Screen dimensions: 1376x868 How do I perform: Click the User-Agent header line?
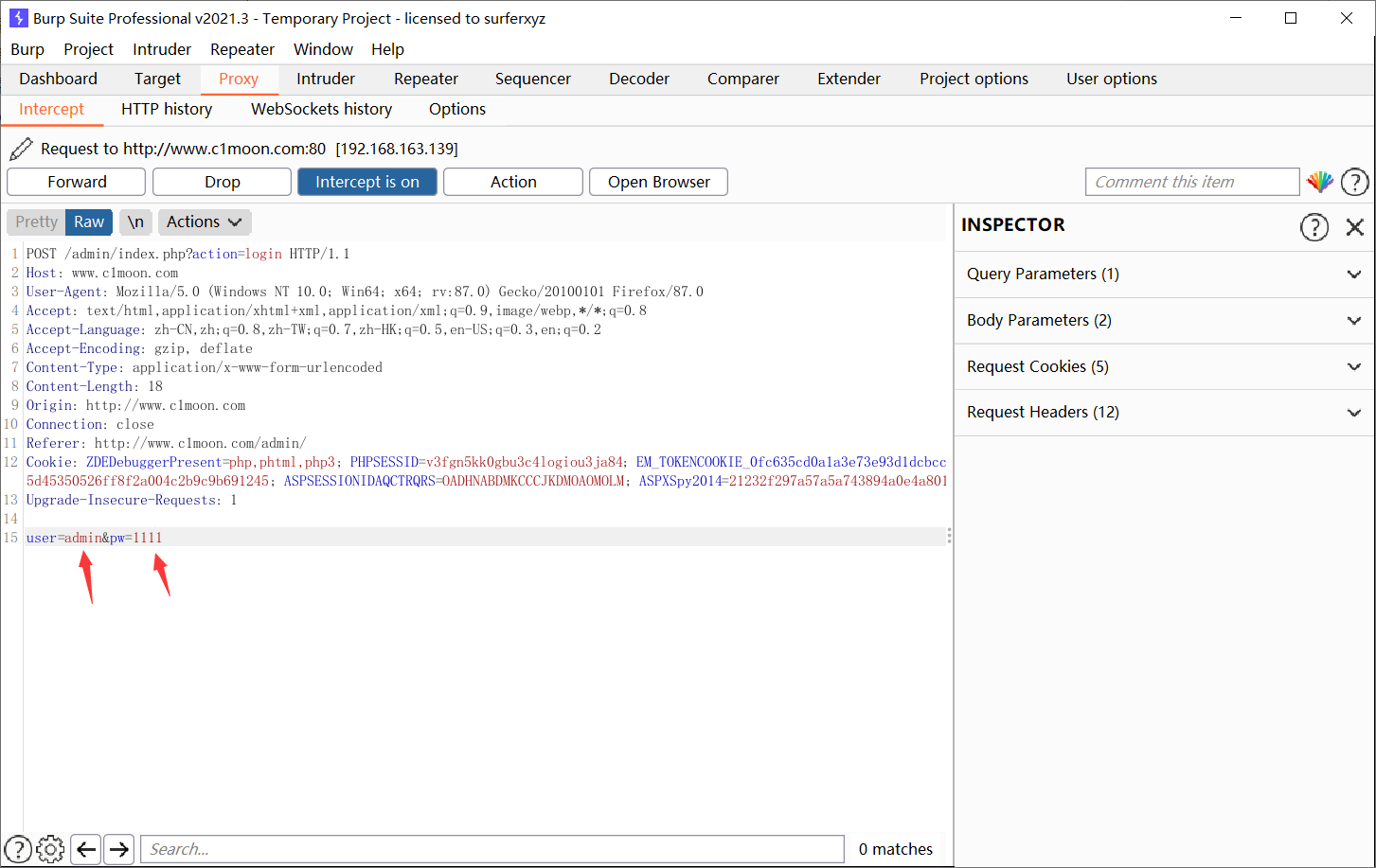365,292
